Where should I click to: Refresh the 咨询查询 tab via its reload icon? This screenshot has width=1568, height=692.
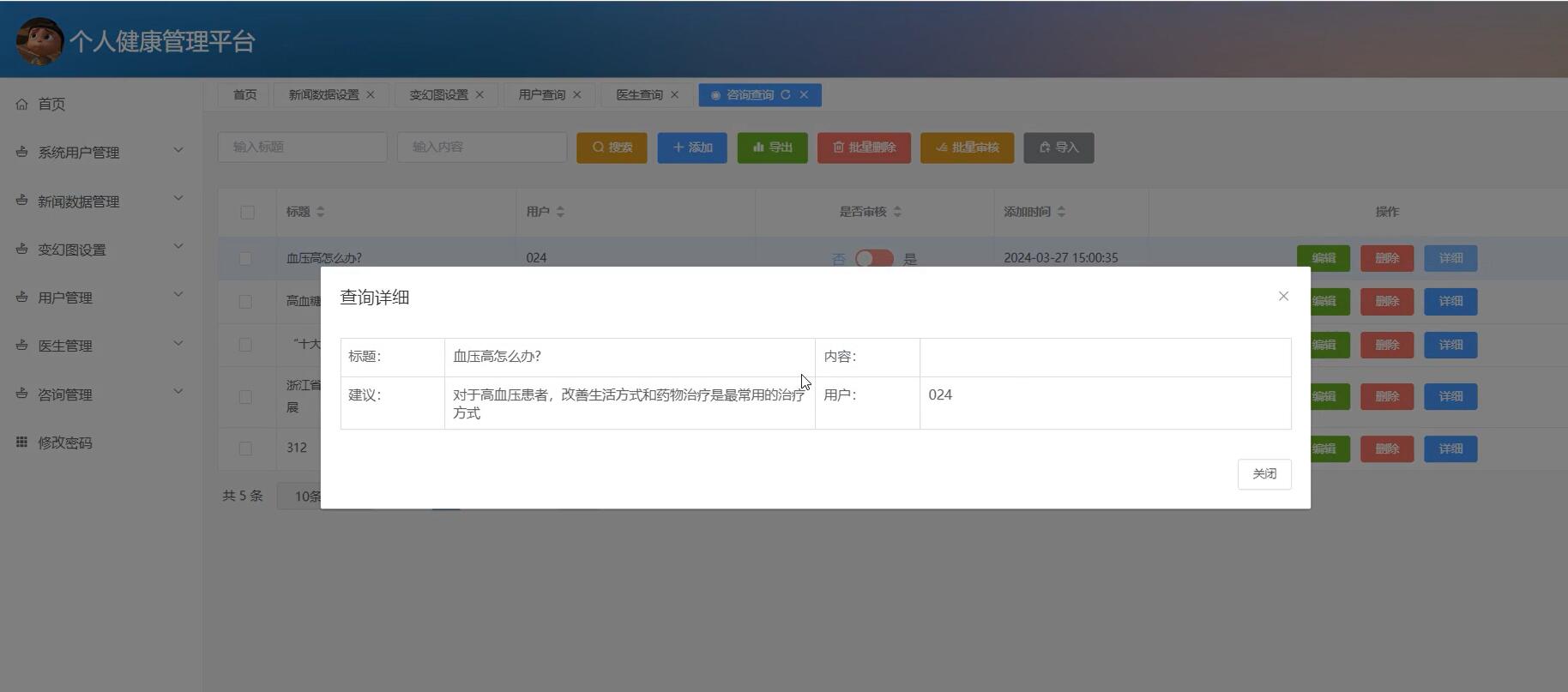(786, 95)
